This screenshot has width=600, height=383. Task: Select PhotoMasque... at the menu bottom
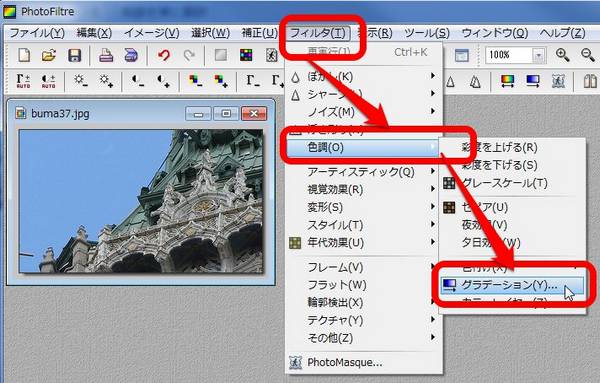click(x=364, y=362)
